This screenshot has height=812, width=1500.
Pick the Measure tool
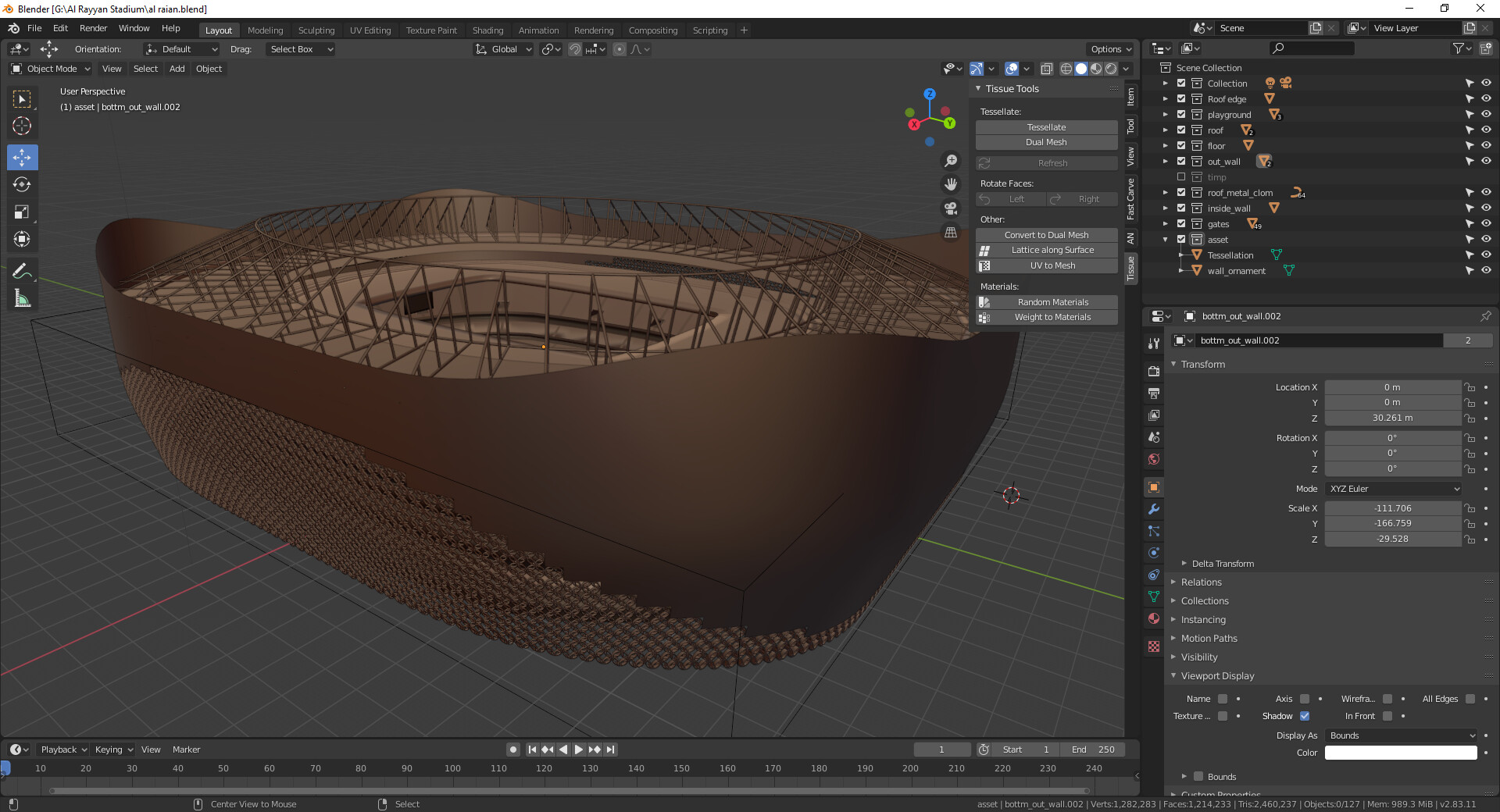point(22,299)
